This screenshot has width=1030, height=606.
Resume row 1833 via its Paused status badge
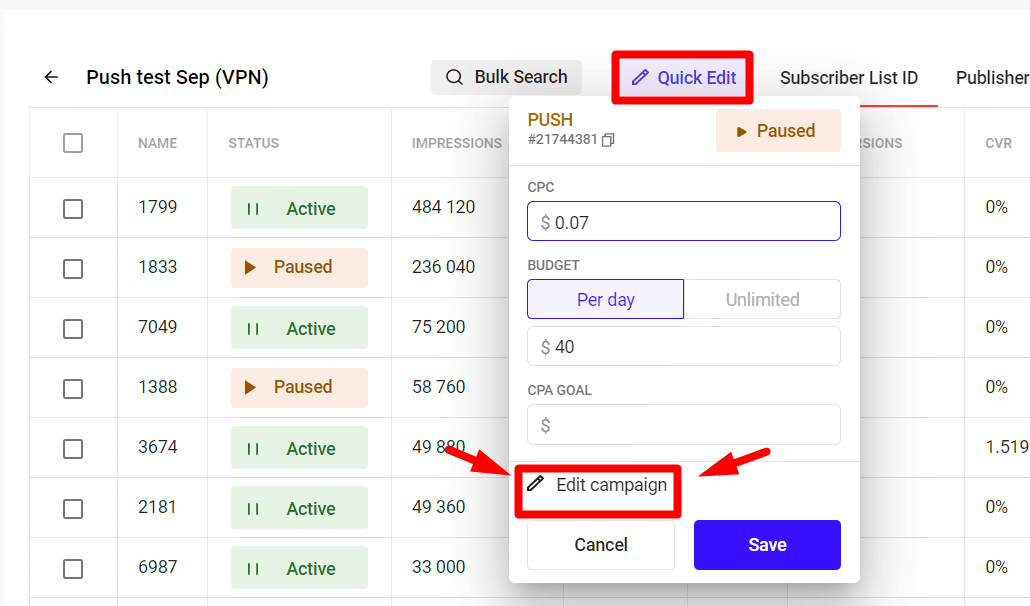pos(299,267)
